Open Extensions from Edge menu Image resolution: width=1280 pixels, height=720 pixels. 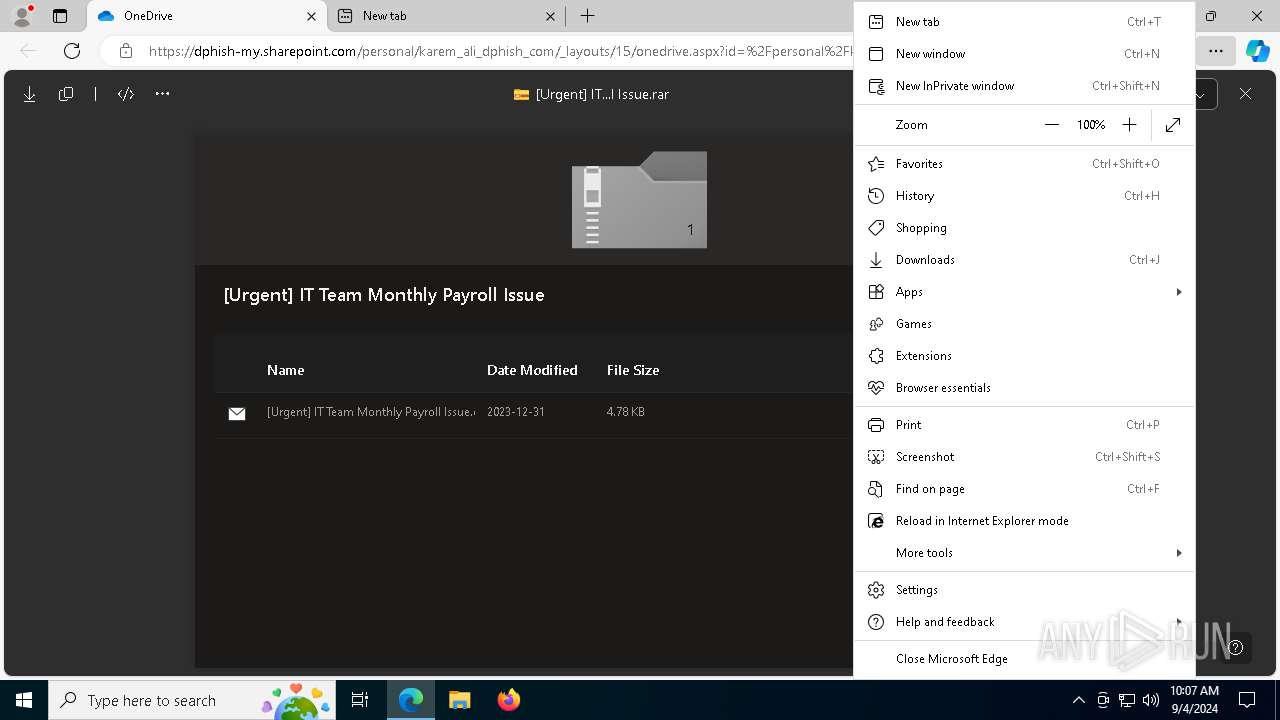(1024, 356)
